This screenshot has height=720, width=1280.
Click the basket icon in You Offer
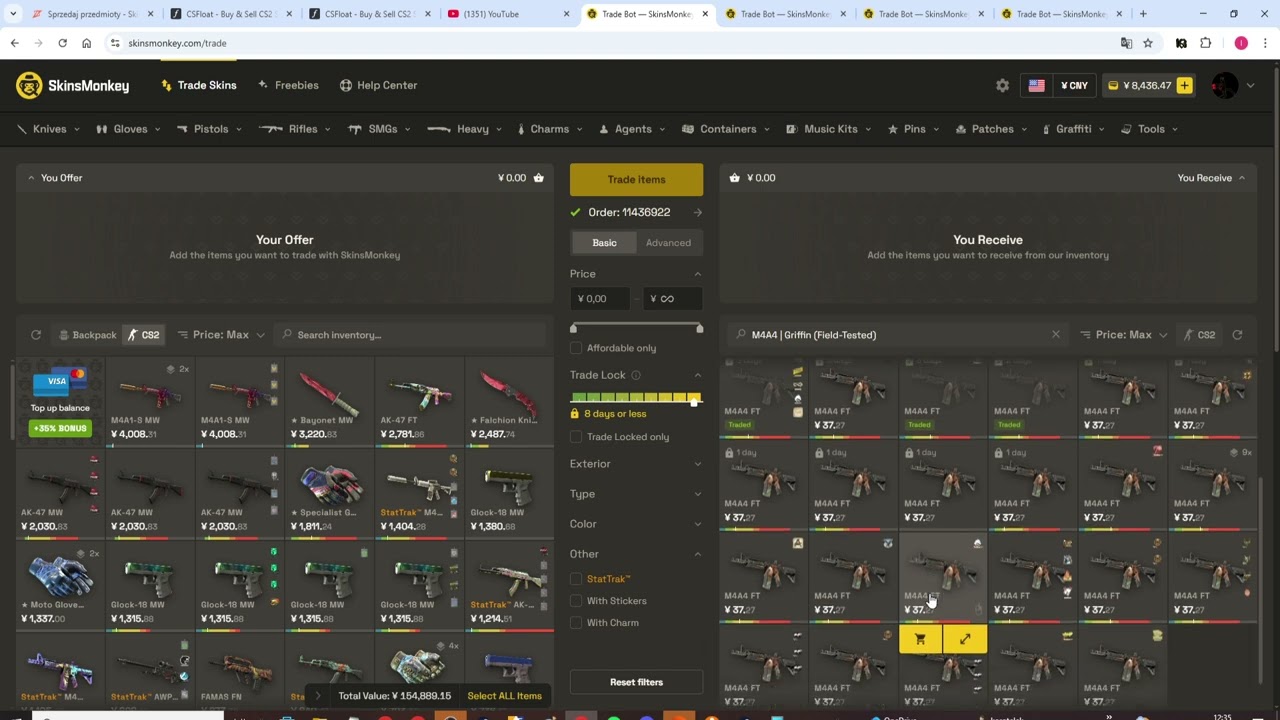click(538, 178)
